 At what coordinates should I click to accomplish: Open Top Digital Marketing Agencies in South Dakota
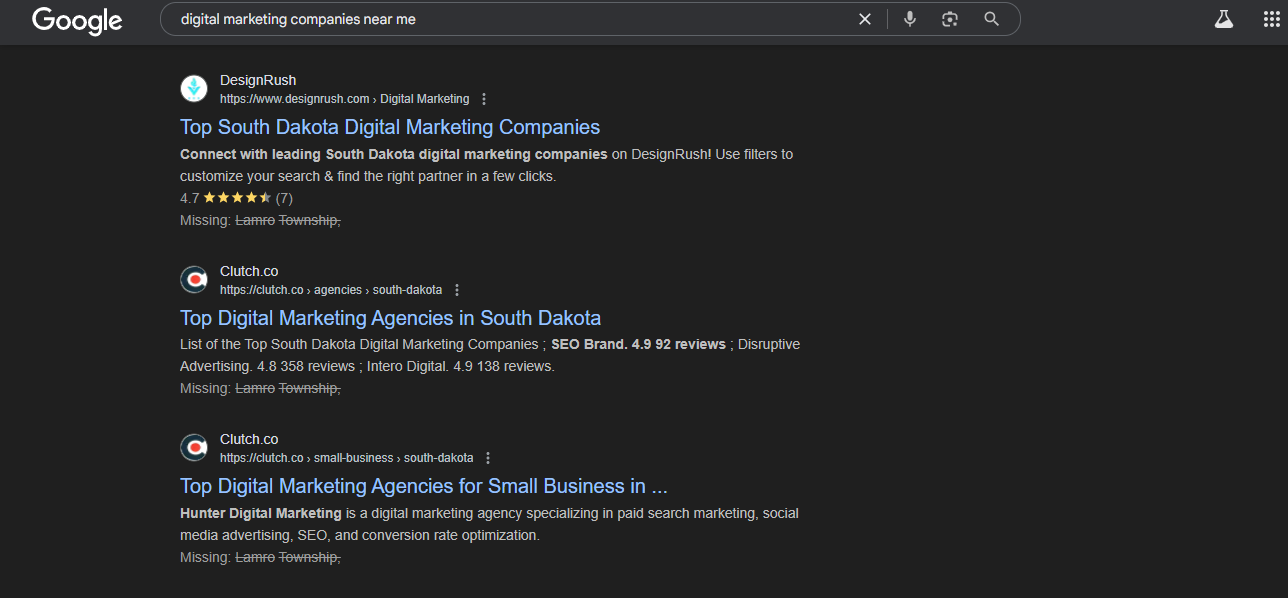coord(390,318)
